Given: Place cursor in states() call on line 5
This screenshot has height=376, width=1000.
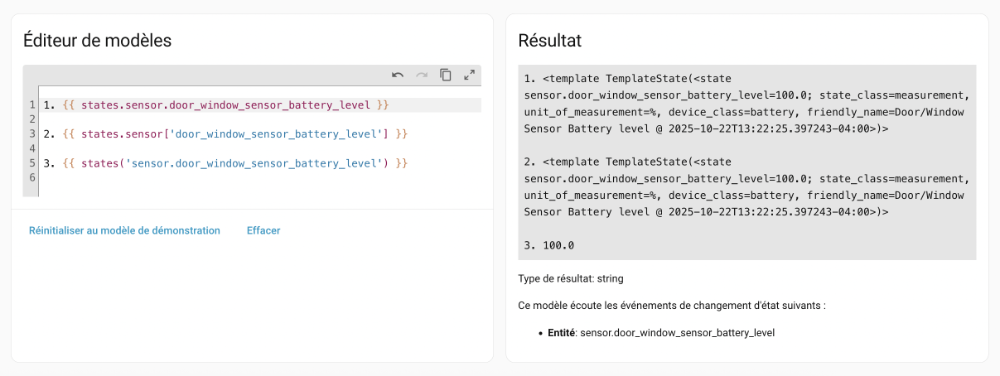Looking at the screenshot, I should 225,163.
